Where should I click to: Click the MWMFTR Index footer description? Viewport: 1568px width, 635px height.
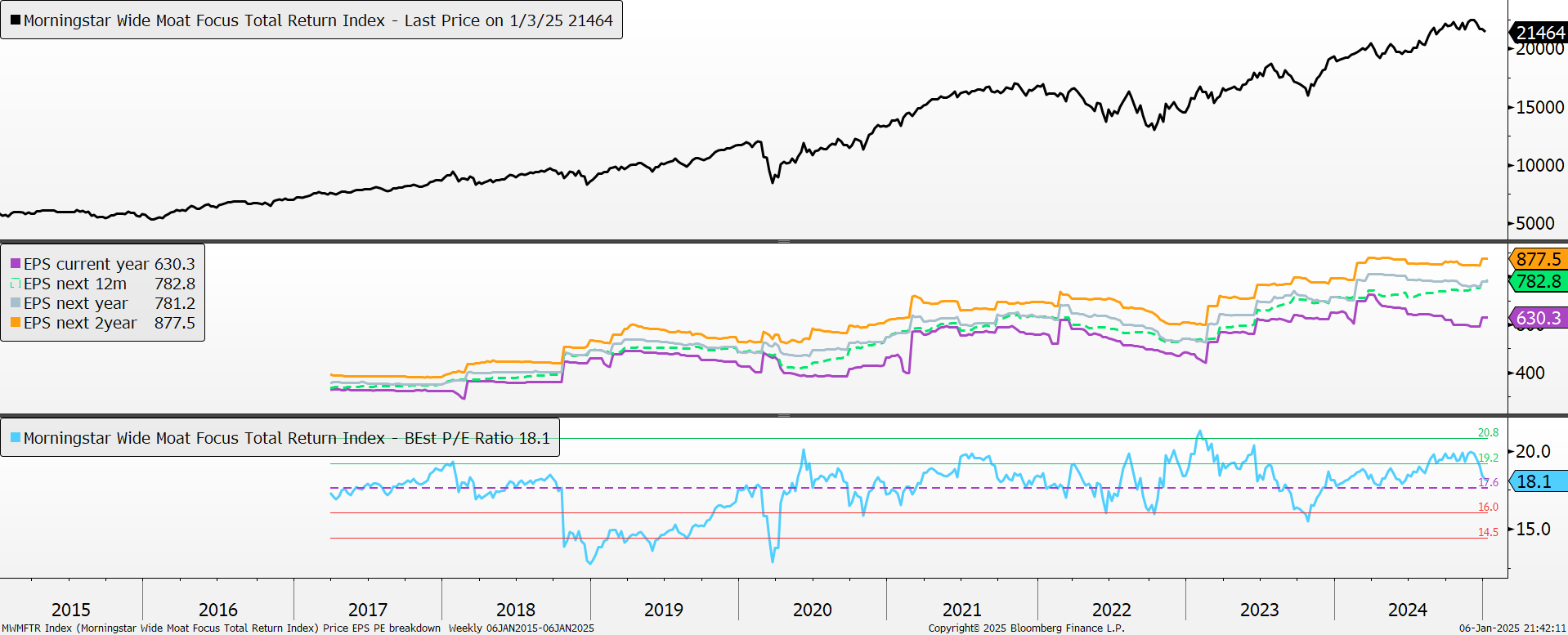click(221, 628)
